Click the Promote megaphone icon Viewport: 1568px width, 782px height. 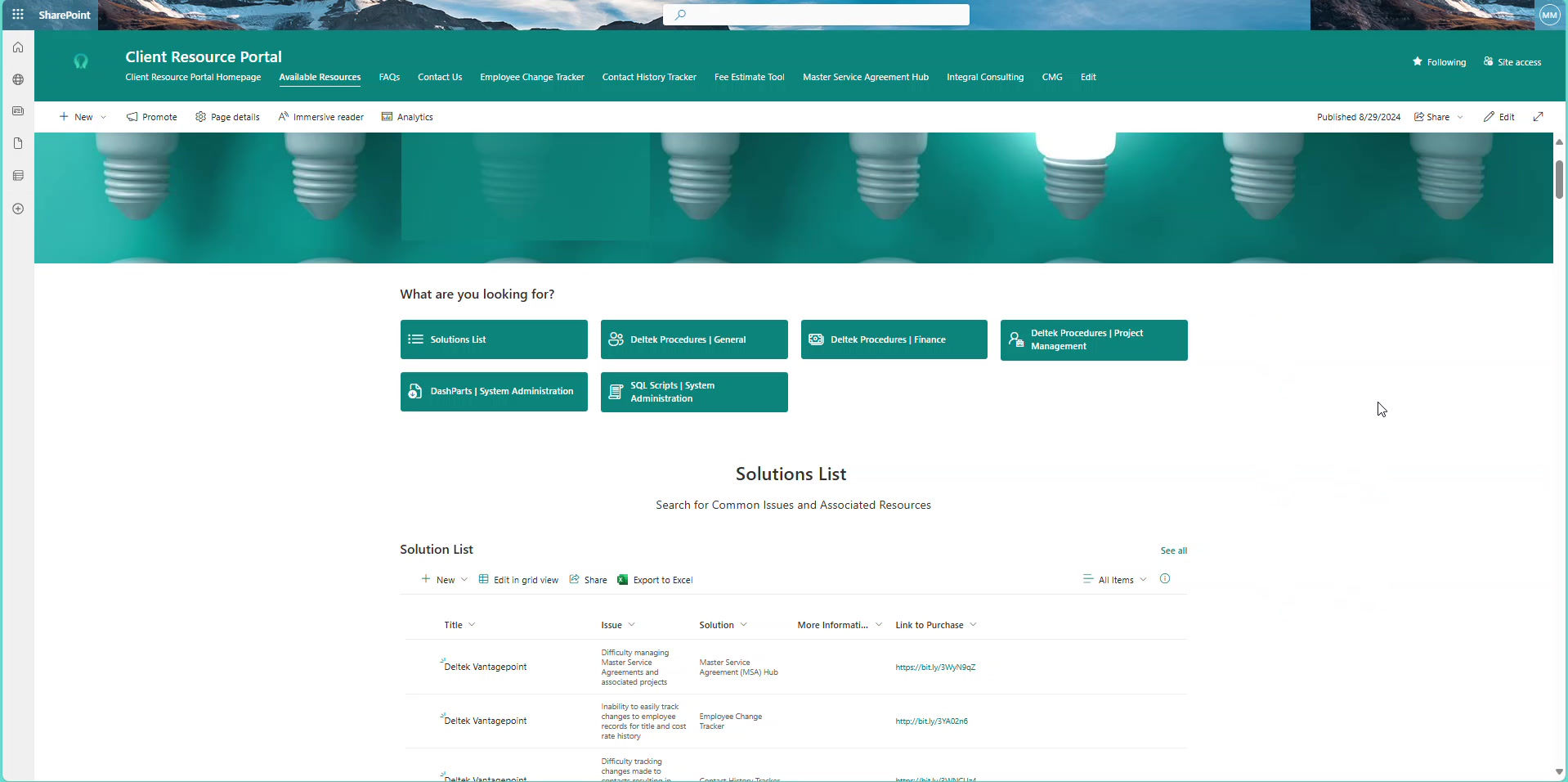tap(132, 117)
